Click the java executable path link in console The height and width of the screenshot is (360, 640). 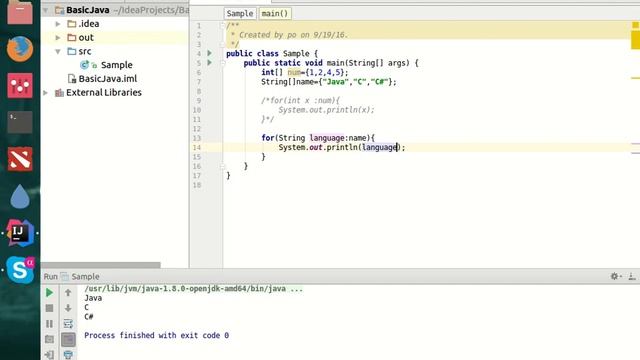pos(193,289)
